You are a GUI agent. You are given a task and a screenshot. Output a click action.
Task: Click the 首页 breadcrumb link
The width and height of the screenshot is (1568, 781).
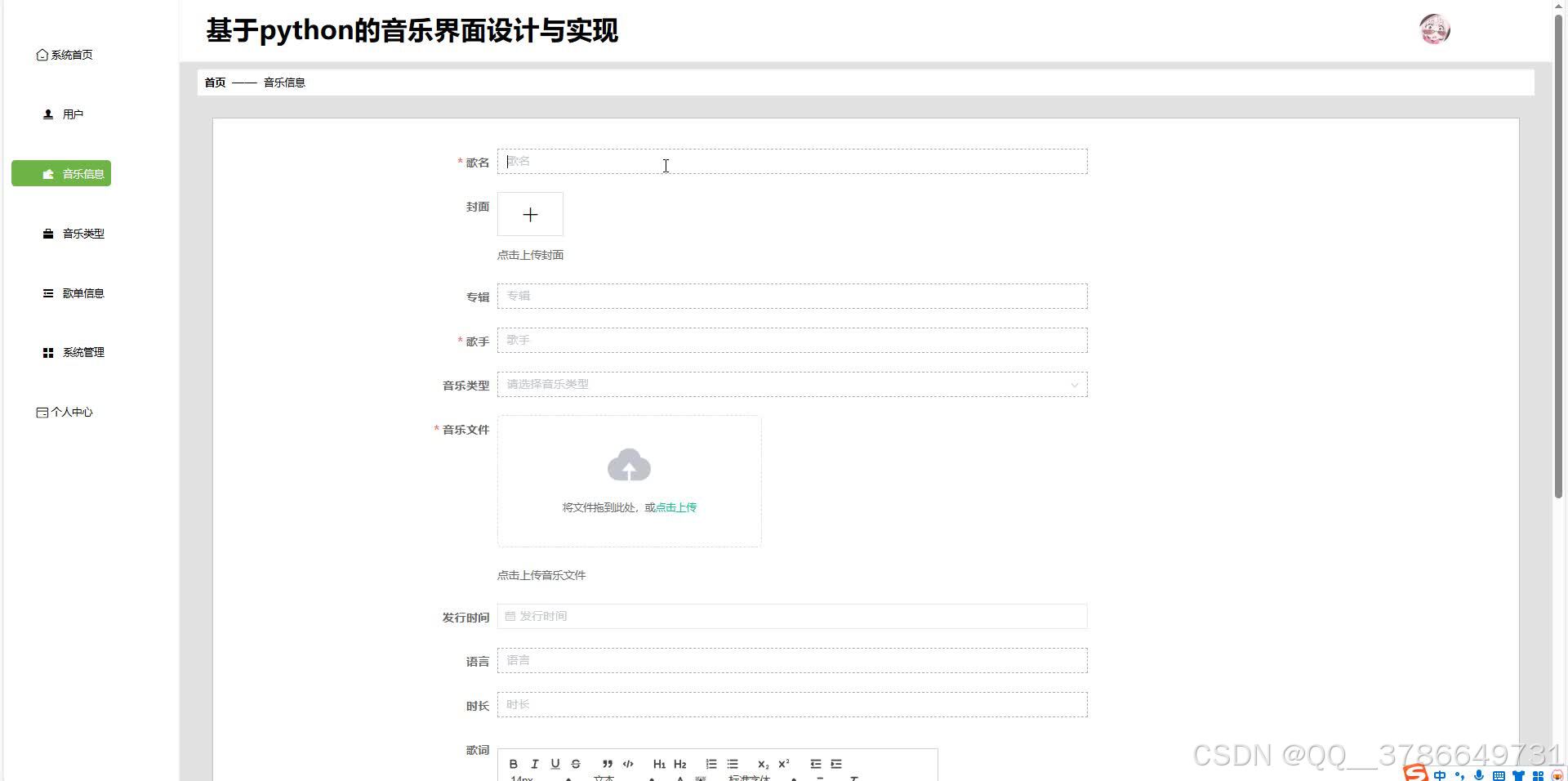point(215,82)
